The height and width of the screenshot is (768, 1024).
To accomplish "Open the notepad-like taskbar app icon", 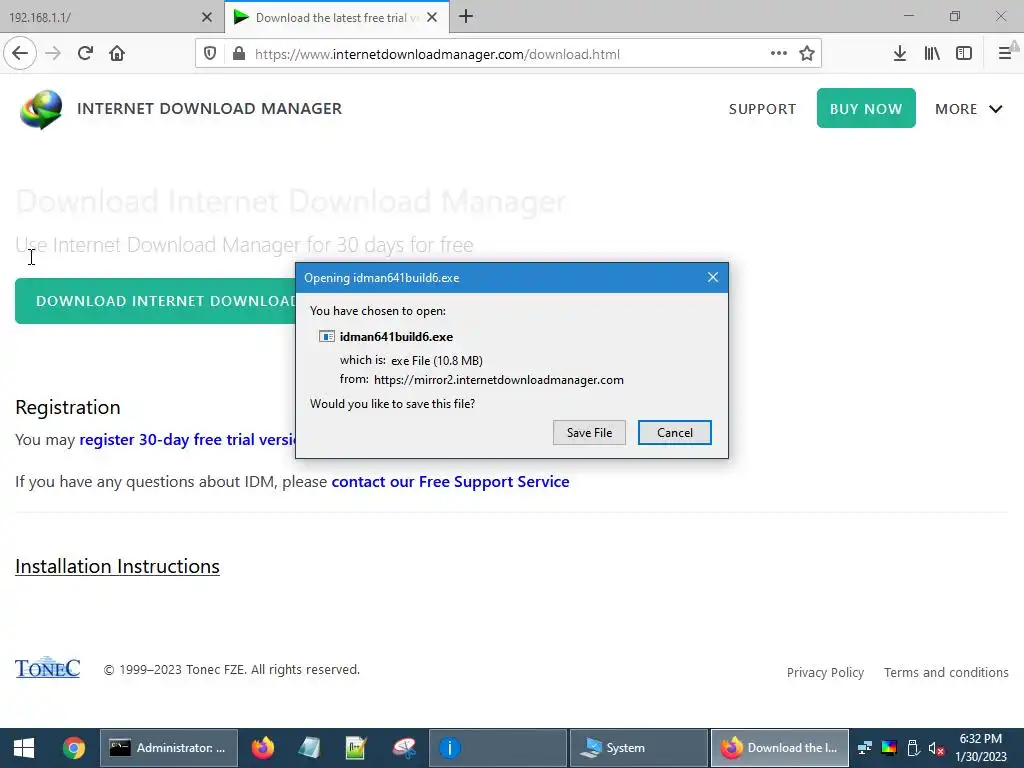I will (310, 748).
